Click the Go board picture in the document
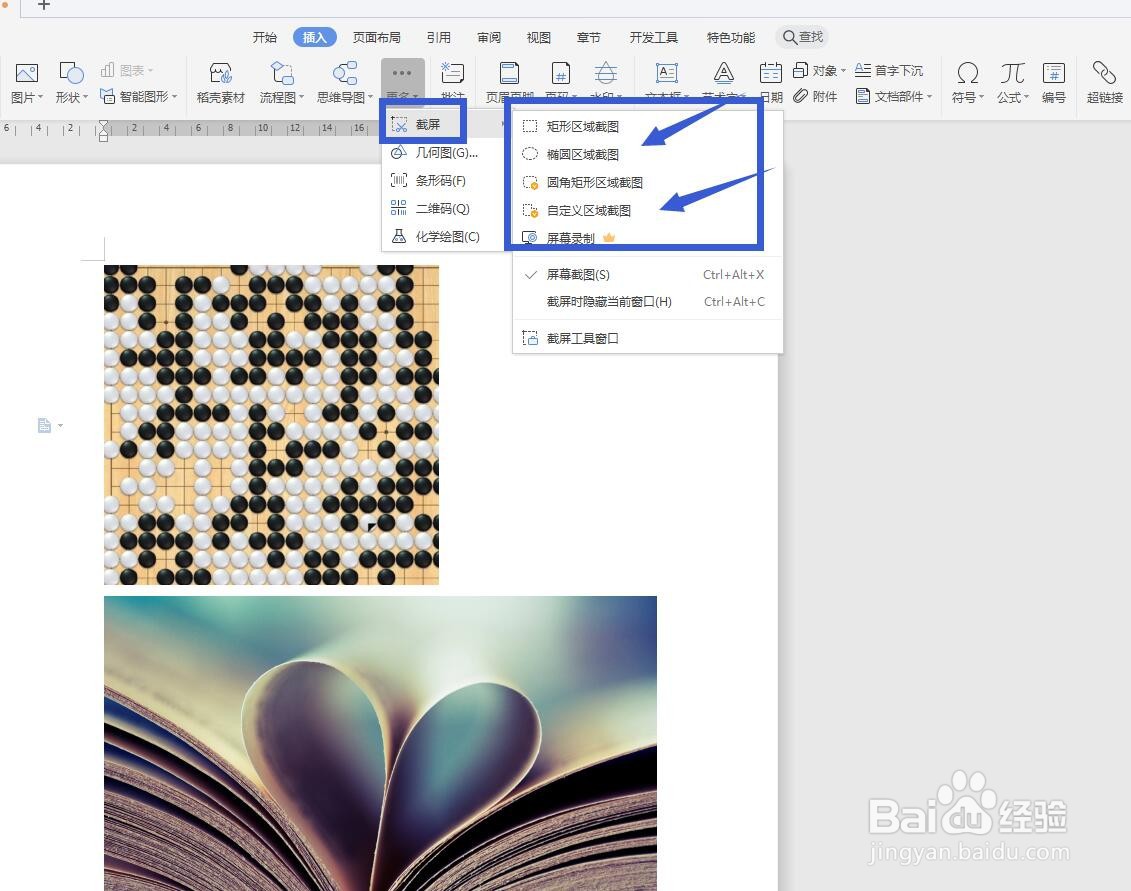 271,423
